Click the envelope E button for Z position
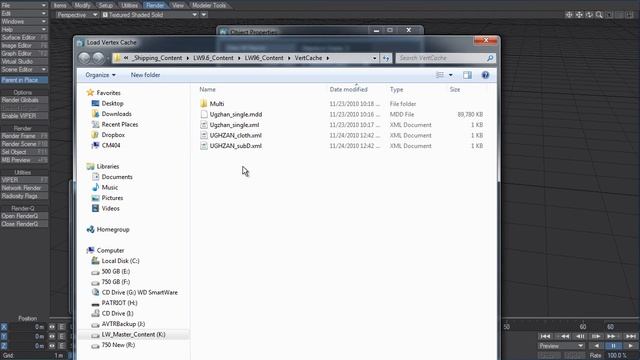Viewport: 640px width, 360px height. click(62, 346)
